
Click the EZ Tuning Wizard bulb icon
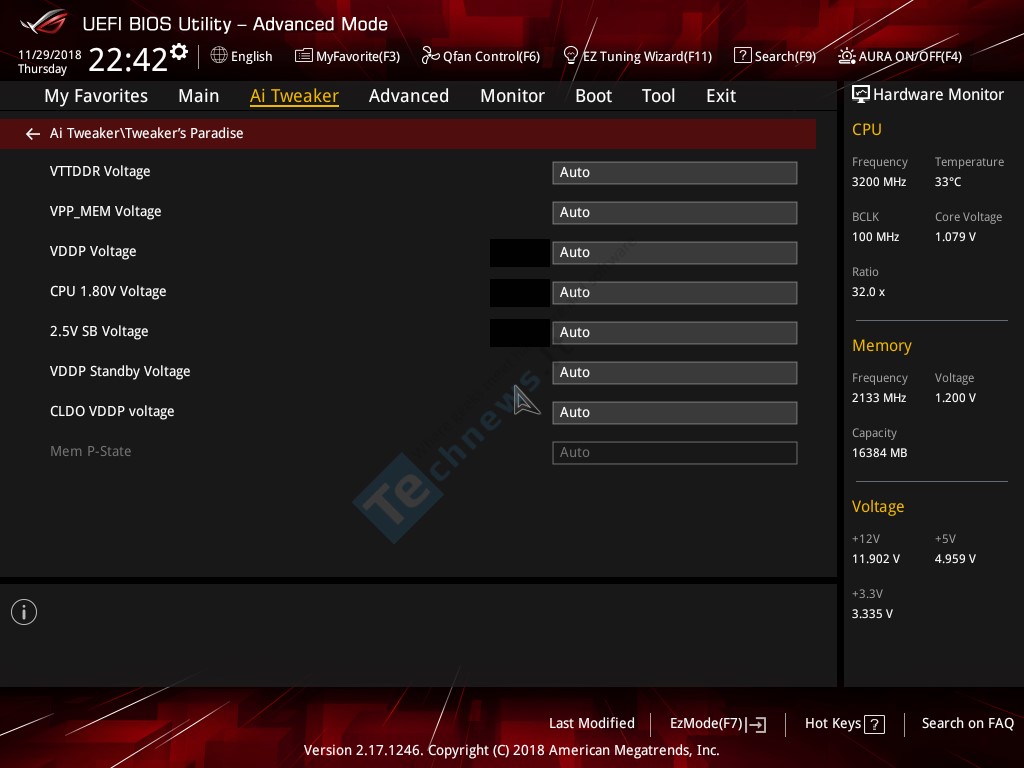click(570, 56)
